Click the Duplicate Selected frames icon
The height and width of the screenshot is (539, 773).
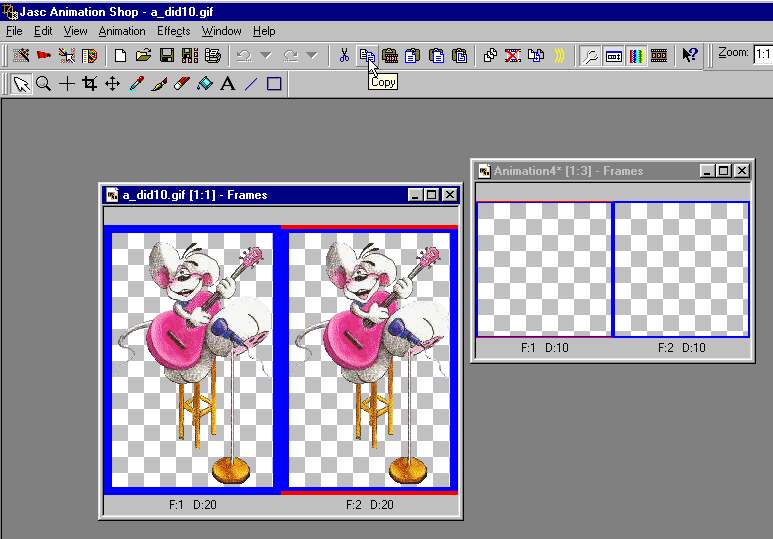[x=490, y=55]
